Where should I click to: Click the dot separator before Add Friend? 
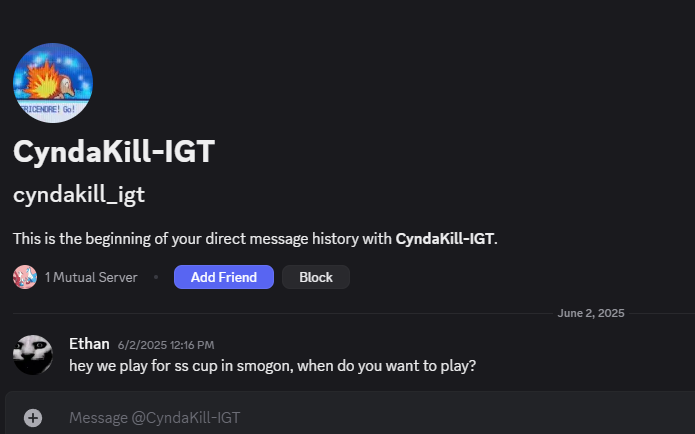pos(156,277)
